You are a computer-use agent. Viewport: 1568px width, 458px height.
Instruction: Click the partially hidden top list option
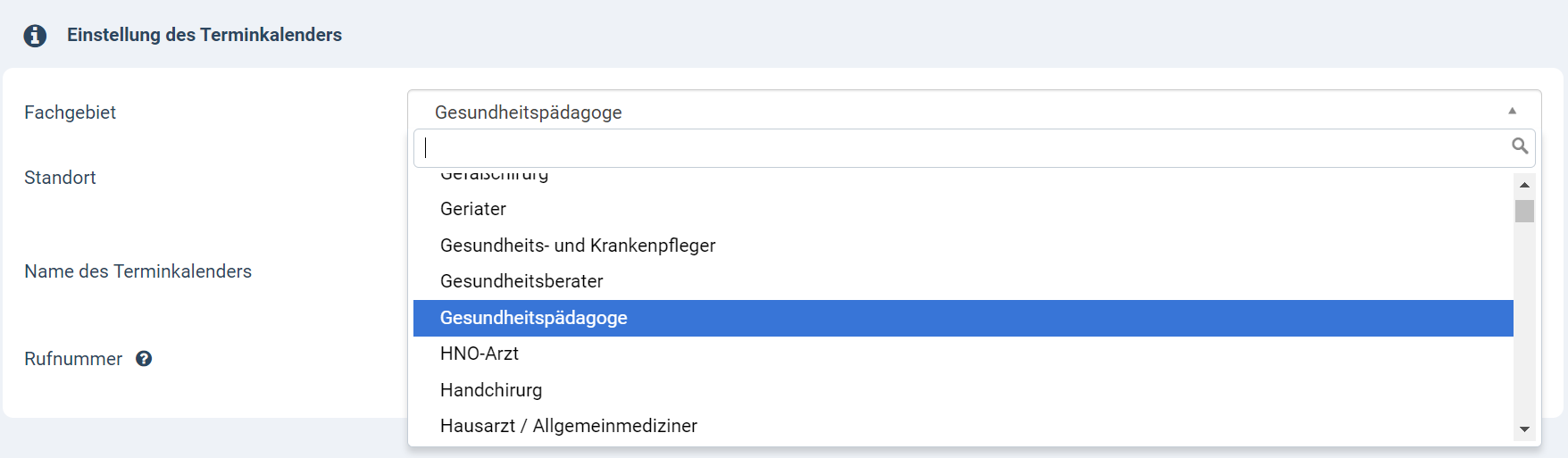[x=494, y=176]
